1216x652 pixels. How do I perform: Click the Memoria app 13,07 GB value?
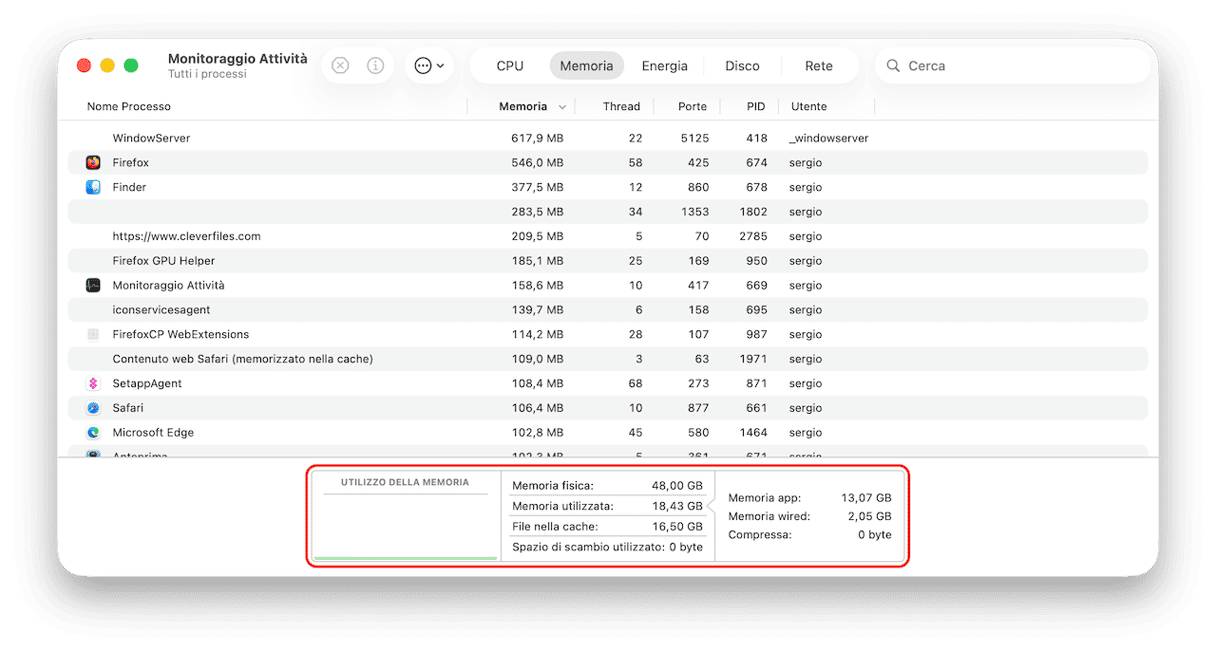pyautogui.click(x=867, y=497)
